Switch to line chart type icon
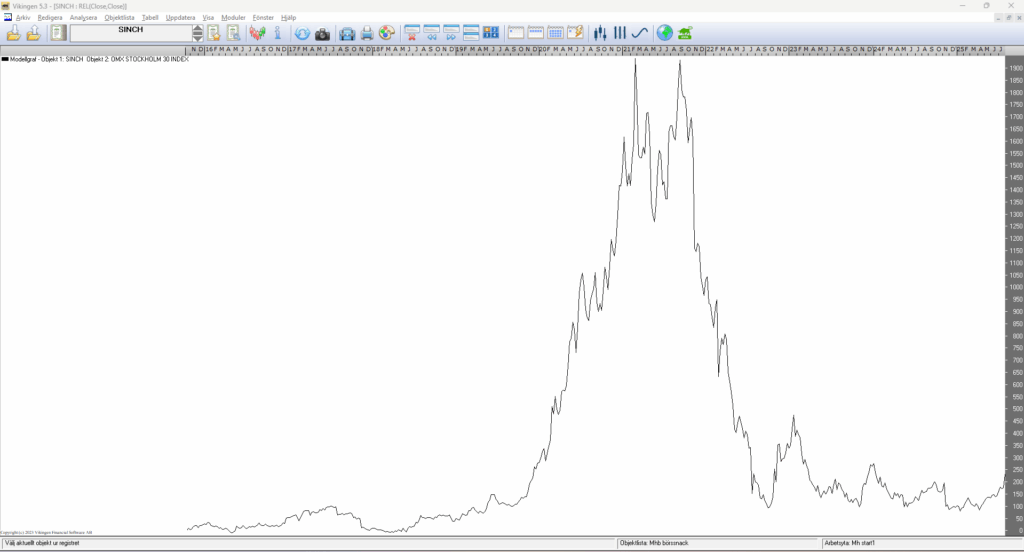The height and width of the screenshot is (552, 1024). point(639,33)
